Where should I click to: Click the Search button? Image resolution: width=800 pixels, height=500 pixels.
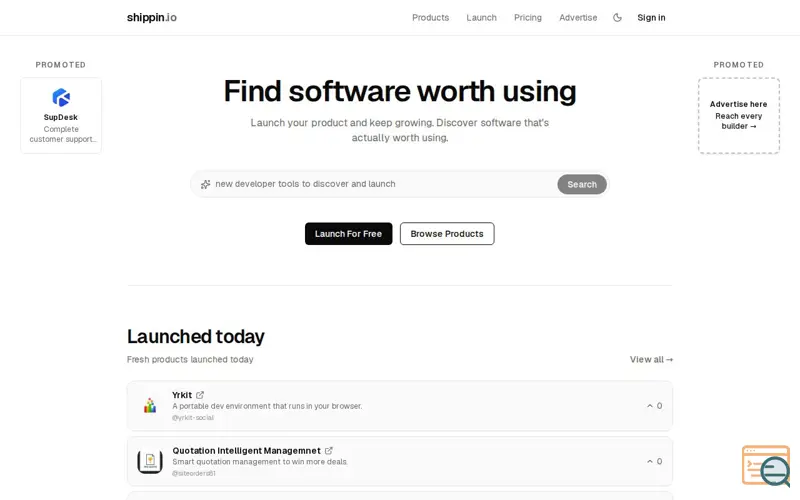[x=582, y=184]
